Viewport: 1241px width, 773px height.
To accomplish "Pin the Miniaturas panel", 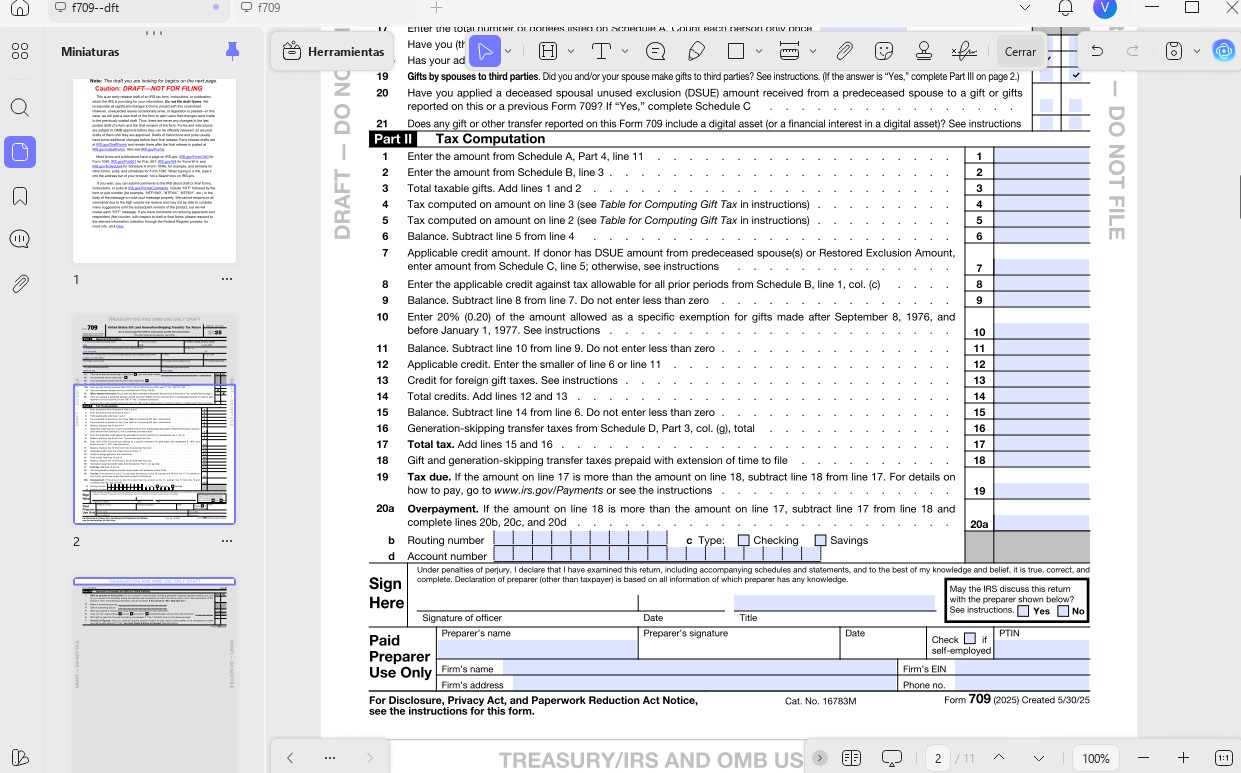I will click(x=232, y=50).
